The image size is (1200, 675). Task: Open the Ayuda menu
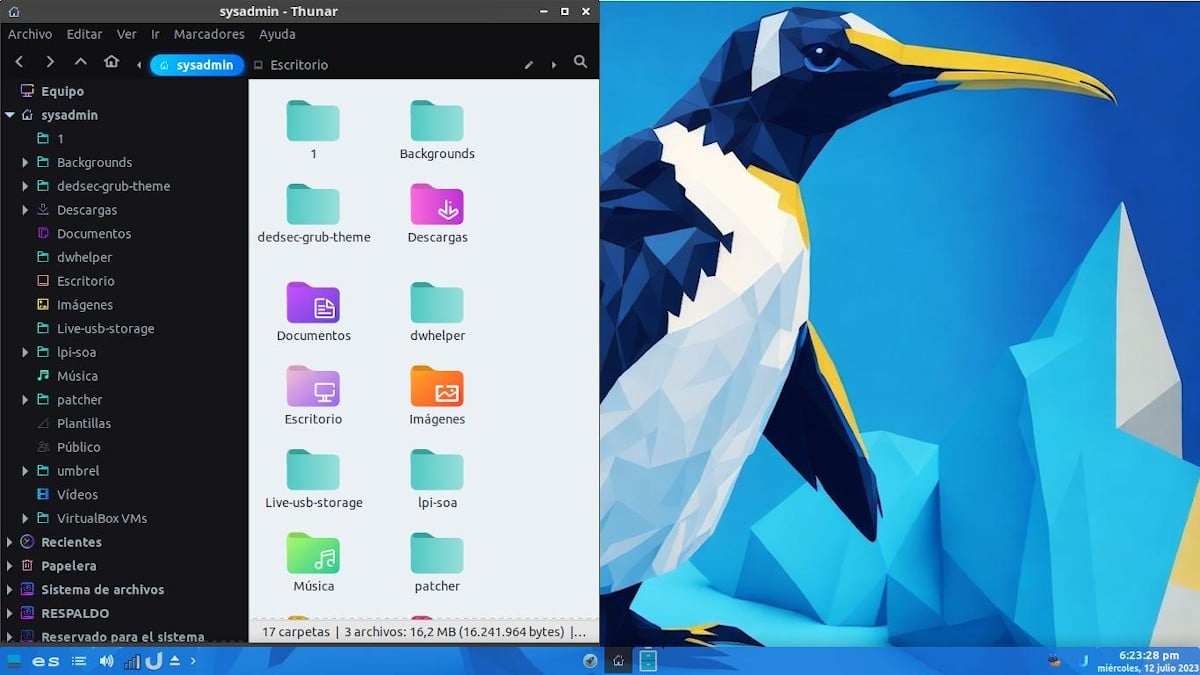[x=277, y=34]
